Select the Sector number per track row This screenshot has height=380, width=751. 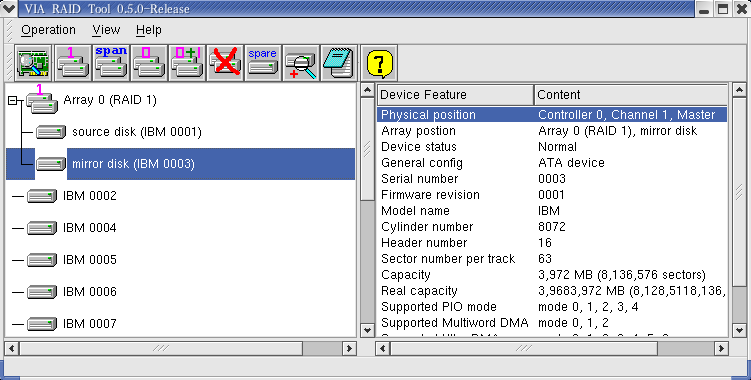point(552,259)
